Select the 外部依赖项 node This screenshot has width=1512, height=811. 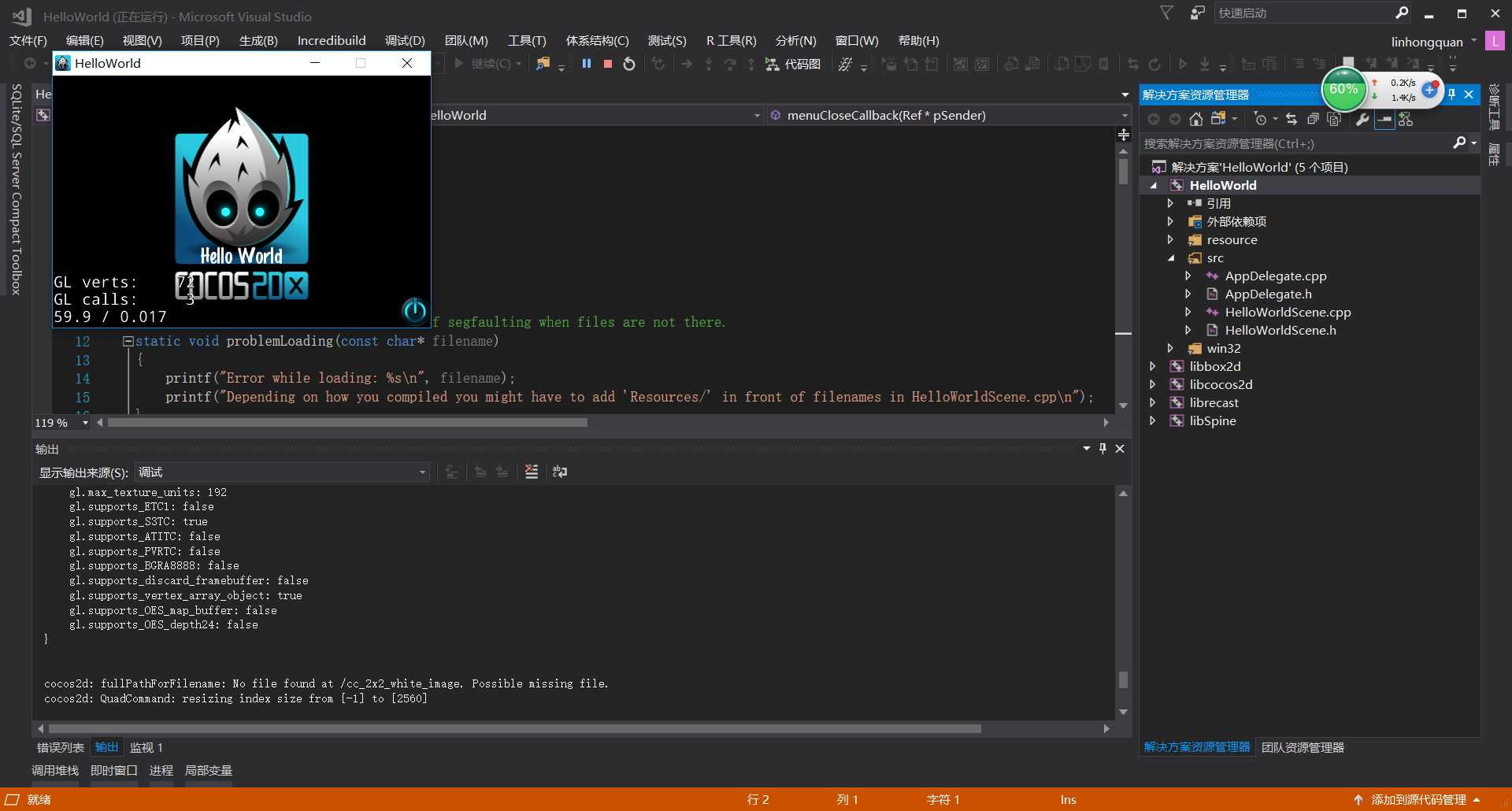tap(1236, 221)
